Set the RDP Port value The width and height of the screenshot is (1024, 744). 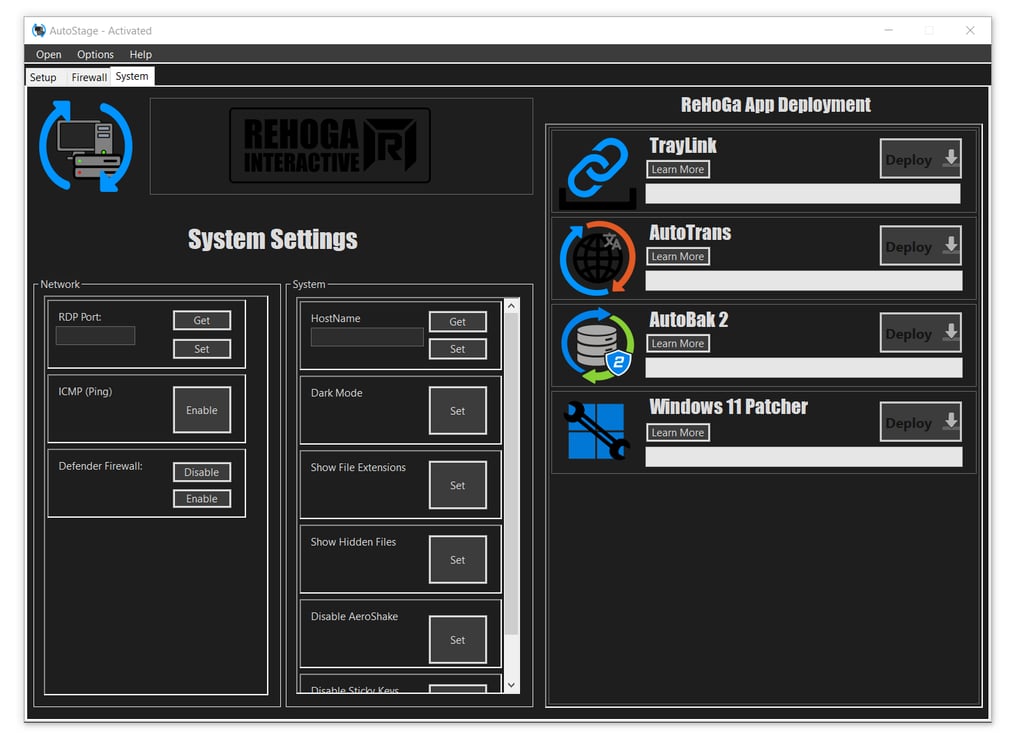click(x=202, y=349)
